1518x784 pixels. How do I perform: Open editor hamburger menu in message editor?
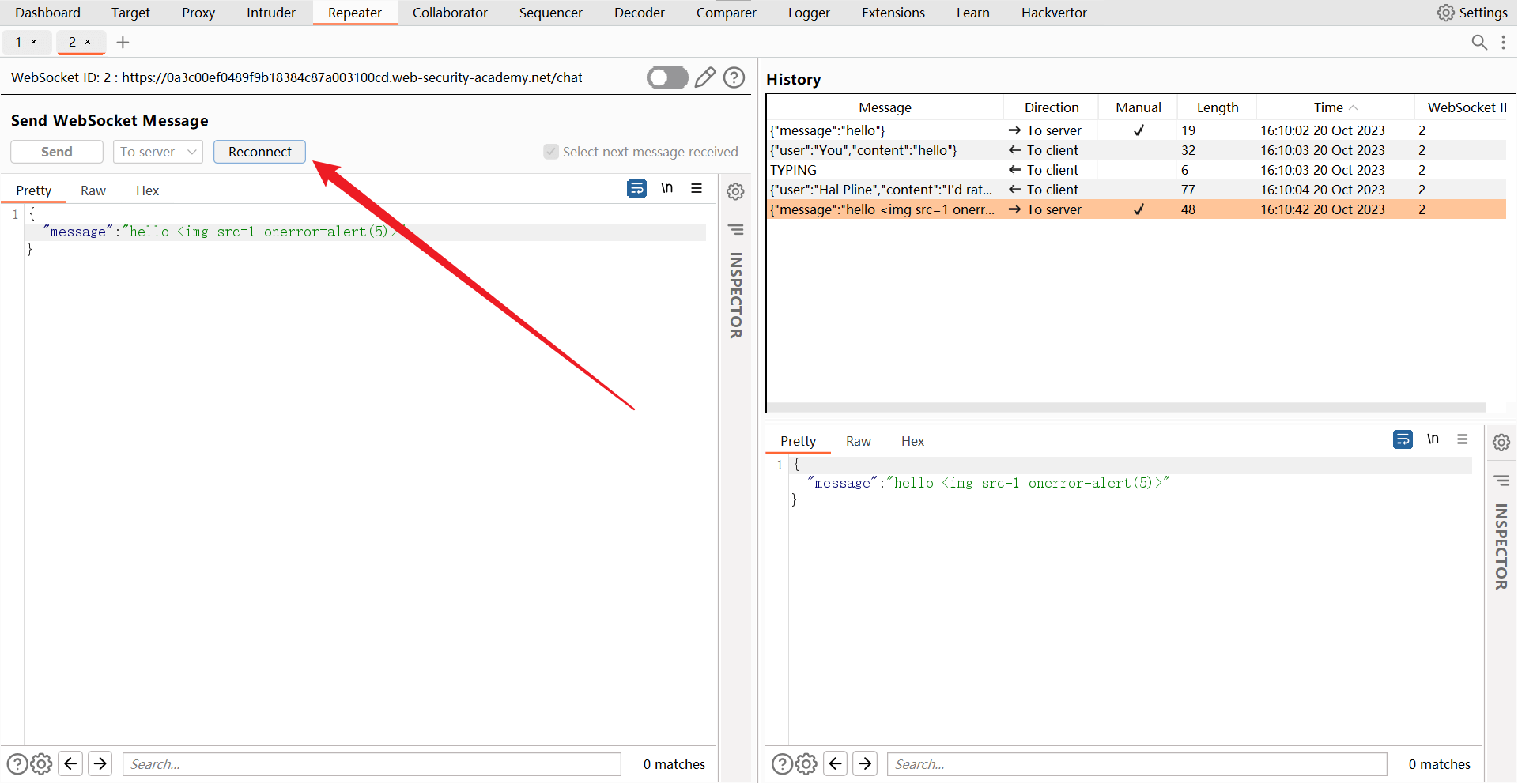click(697, 189)
